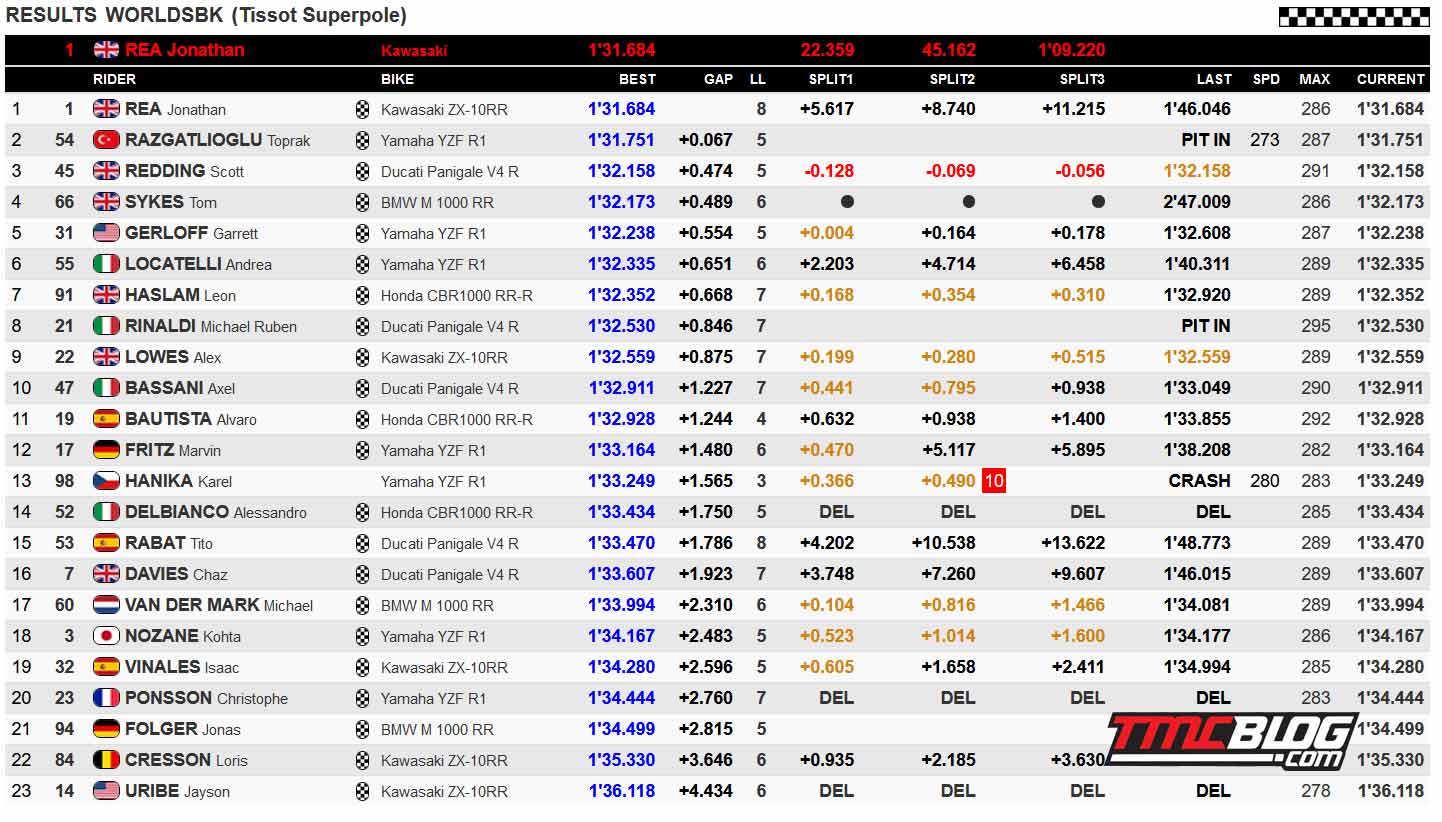Click the BEST column header

[637, 79]
